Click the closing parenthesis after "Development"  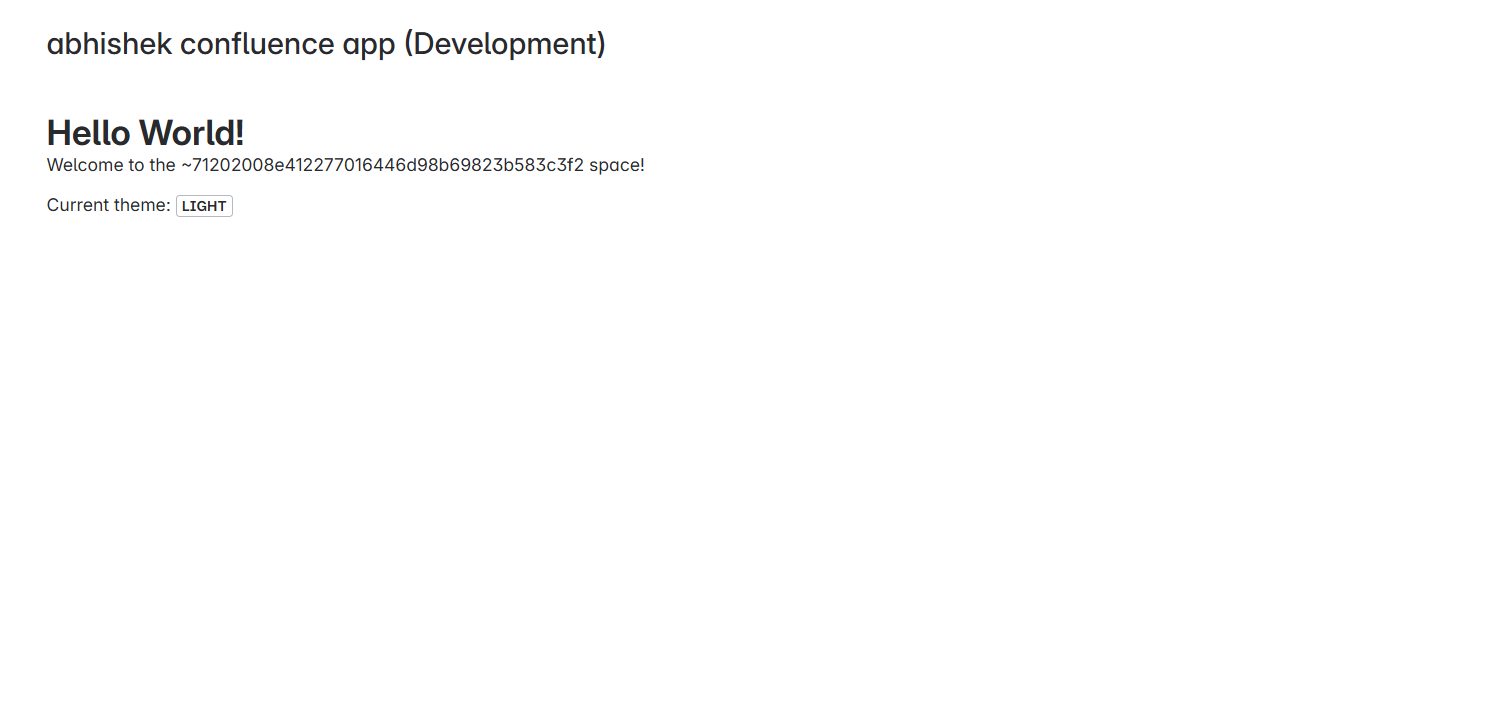(x=601, y=45)
